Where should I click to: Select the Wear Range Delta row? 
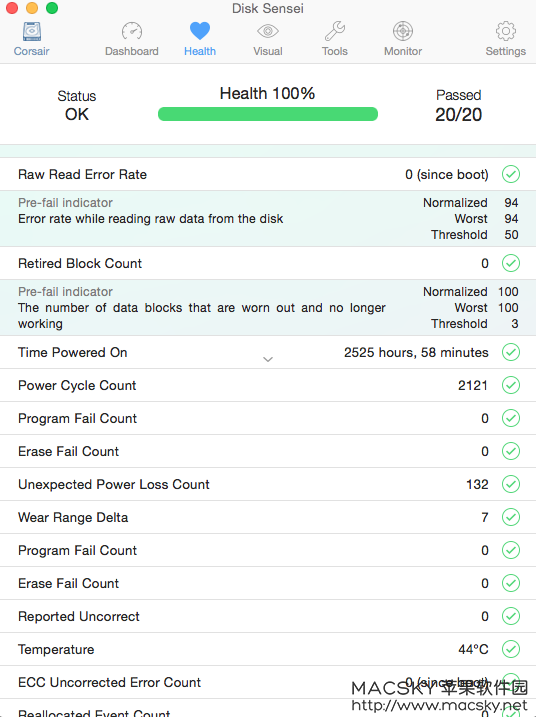(268, 517)
